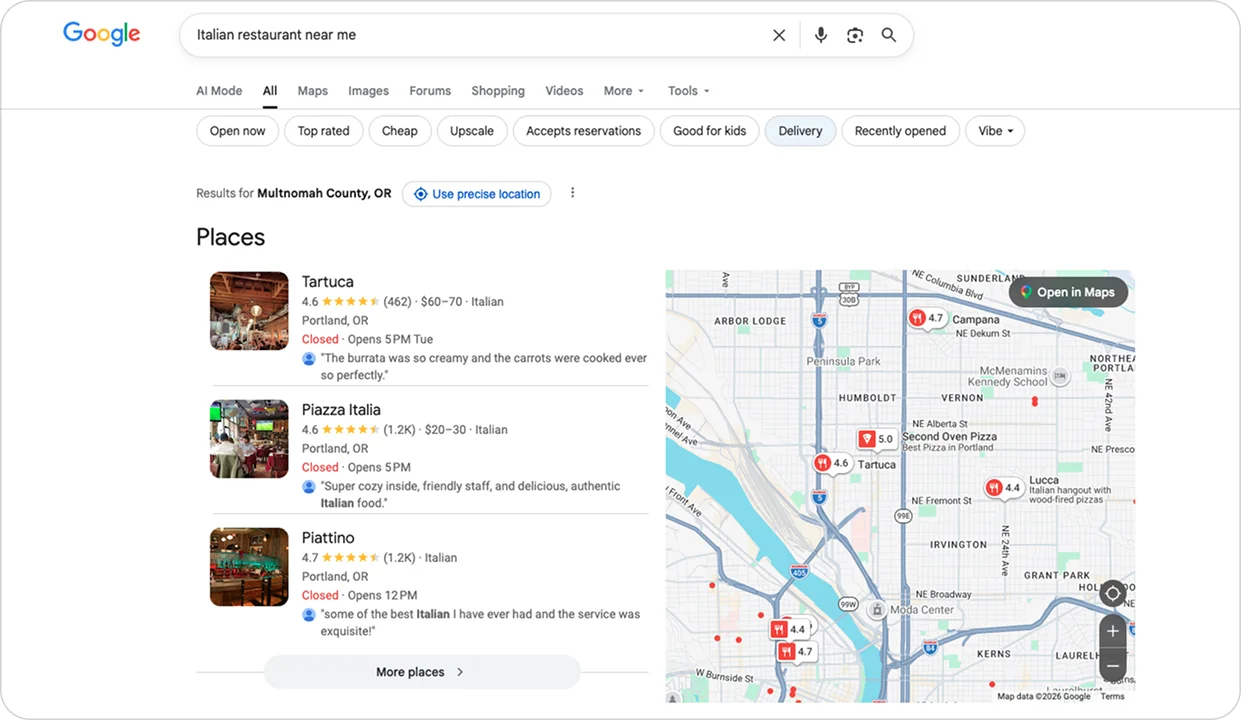Image resolution: width=1241 pixels, height=720 pixels.
Task: Click reviewer avatar beside Tartuca burrata review
Action: click(x=309, y=358)
